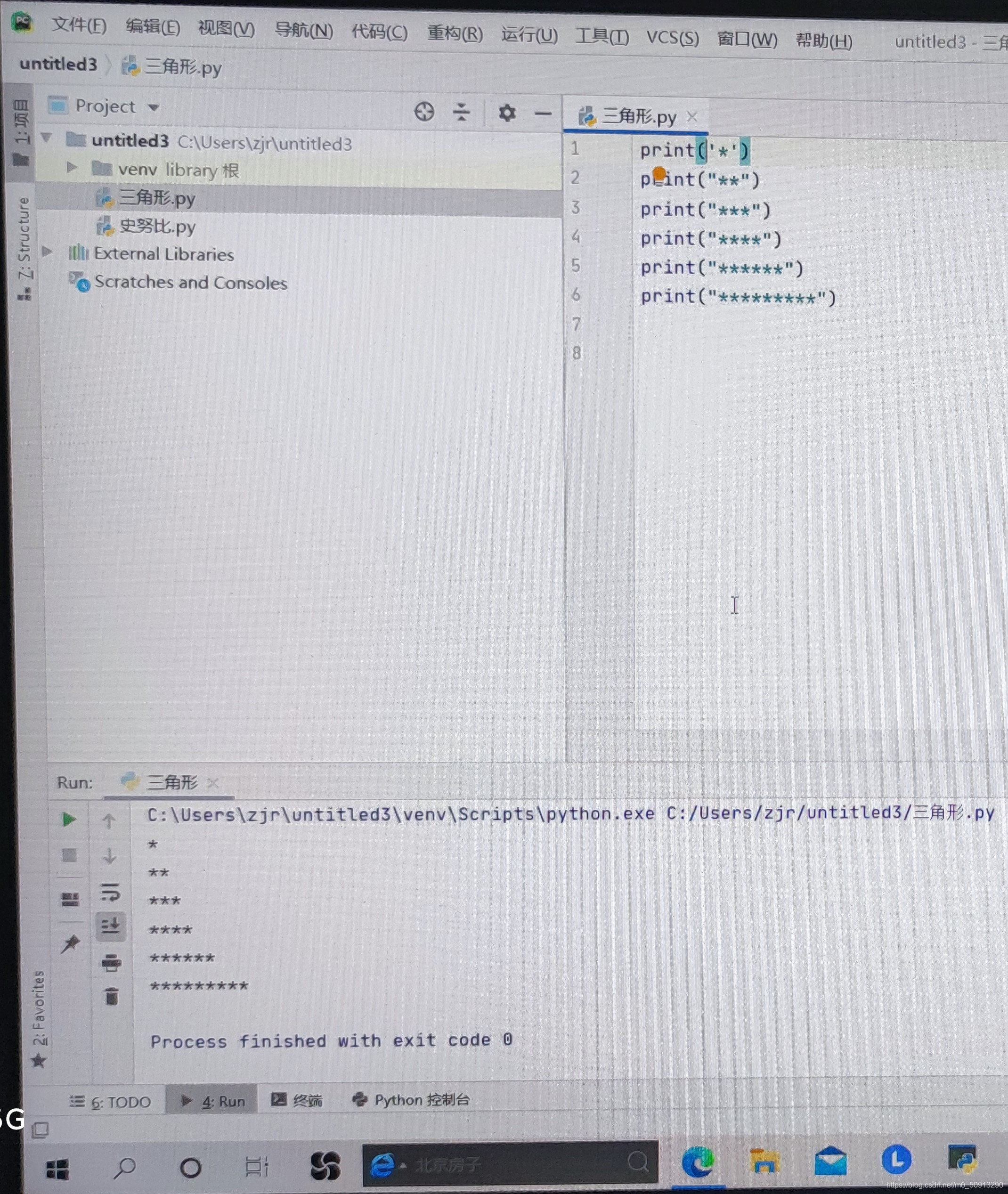Click 三角形.py breadcrumb in navigation bar
Screen dimensions: 1008x1194
click(x=172, y=67)
